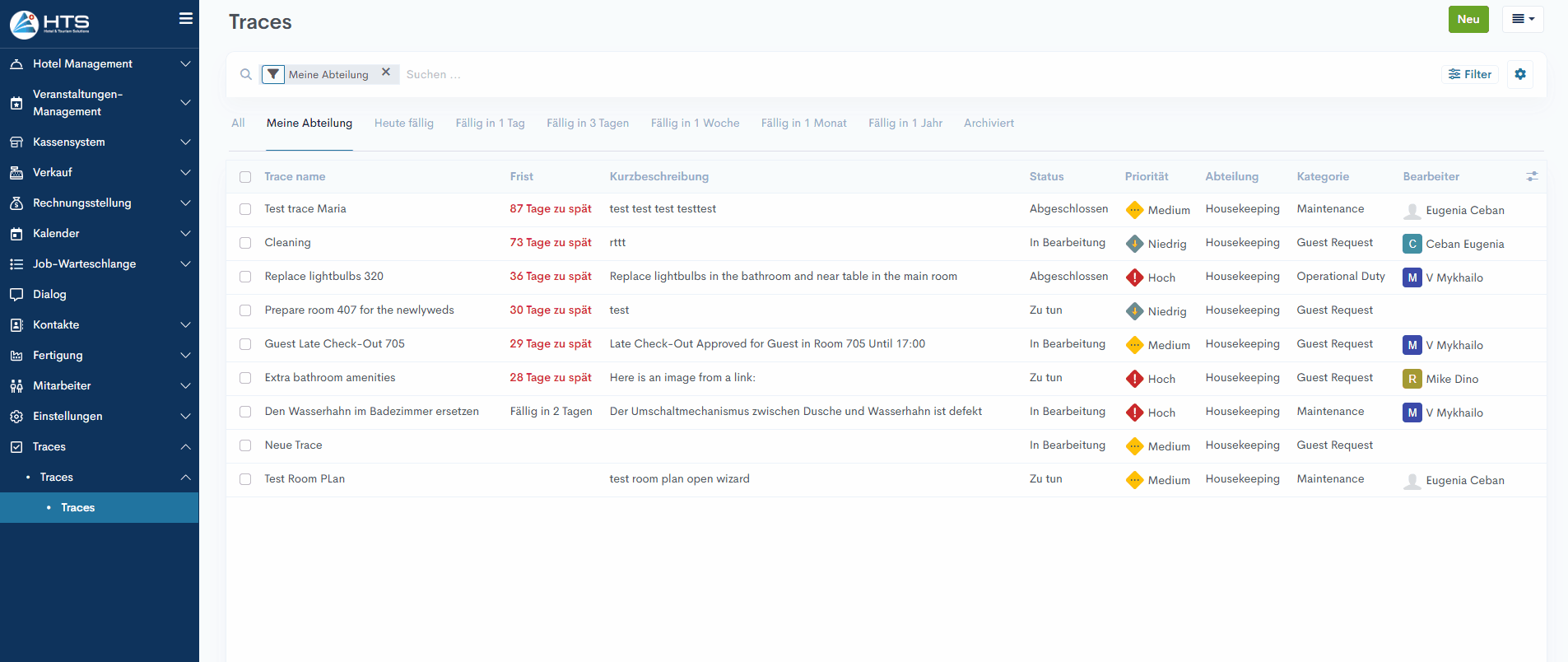Click the column adjustment icon in table header

pos(1531,176)
